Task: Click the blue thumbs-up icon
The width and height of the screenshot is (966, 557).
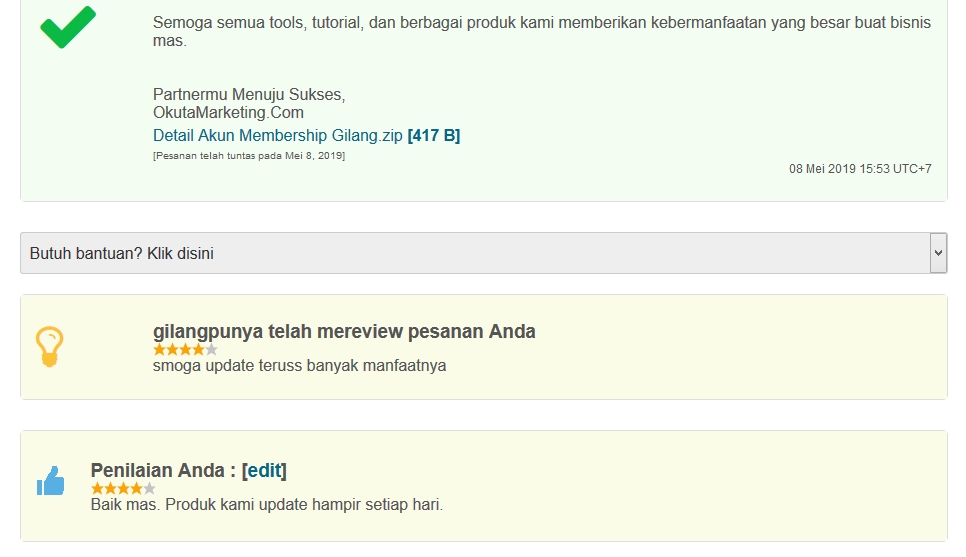Action: (50, 481)
